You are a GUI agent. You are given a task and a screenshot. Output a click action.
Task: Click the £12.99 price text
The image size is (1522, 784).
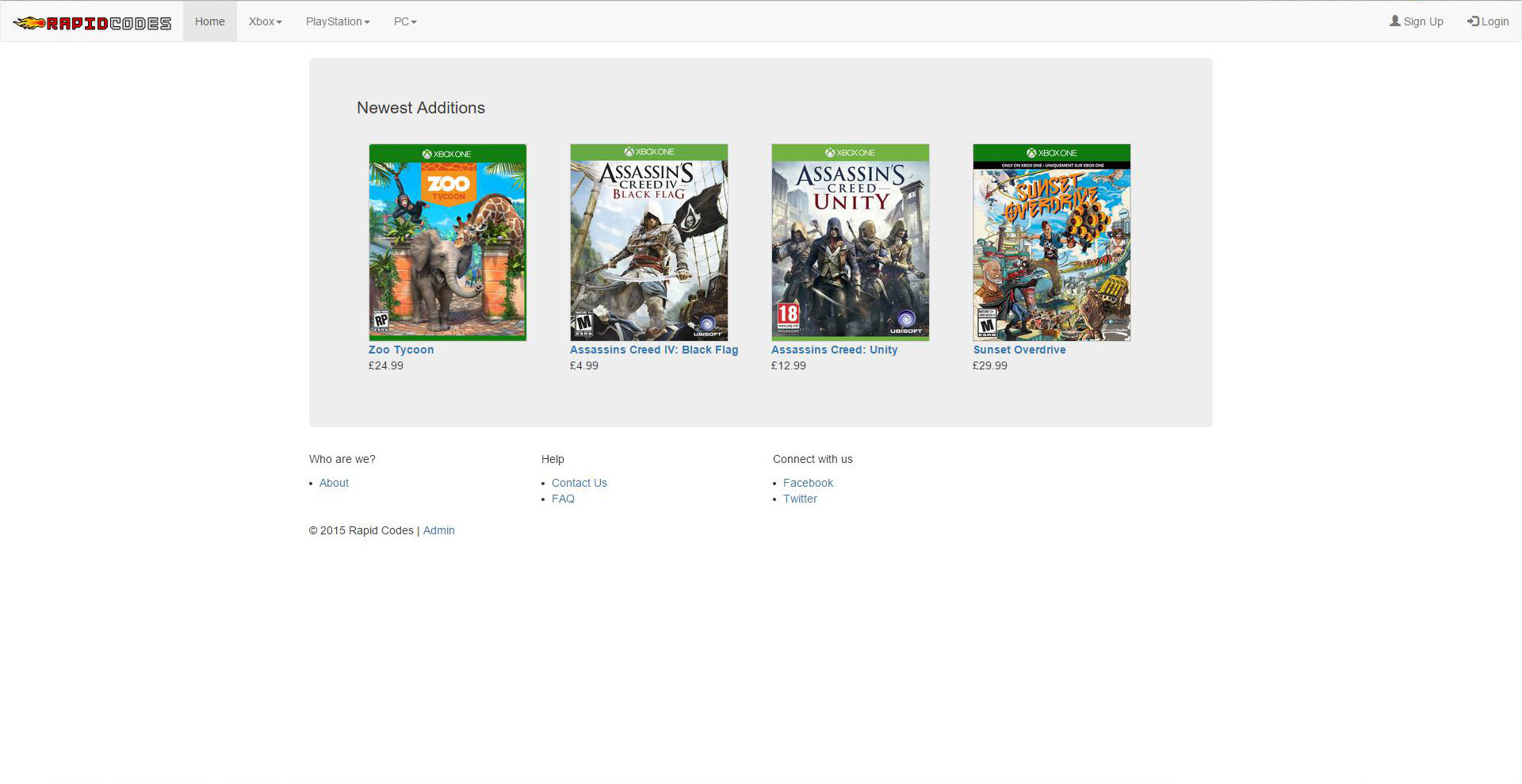coord(789,365)
